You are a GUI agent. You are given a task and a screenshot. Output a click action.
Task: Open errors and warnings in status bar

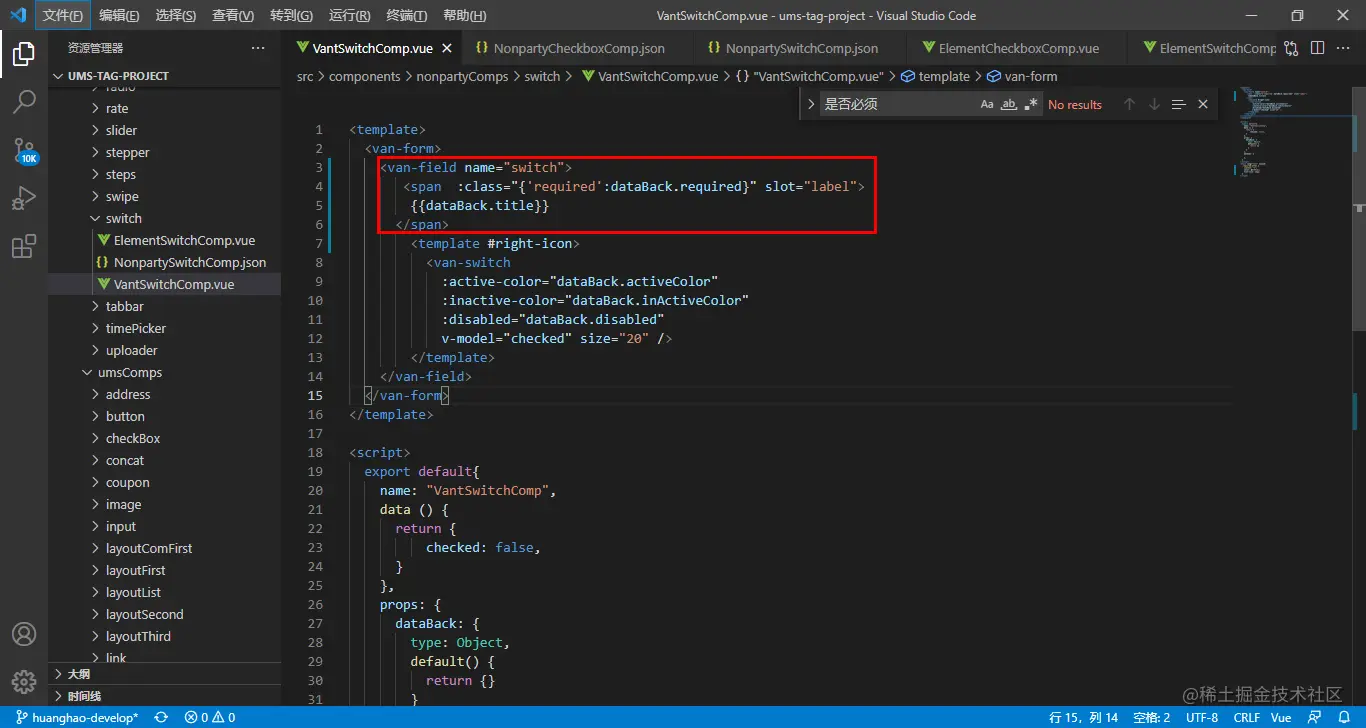click(210, 717)
